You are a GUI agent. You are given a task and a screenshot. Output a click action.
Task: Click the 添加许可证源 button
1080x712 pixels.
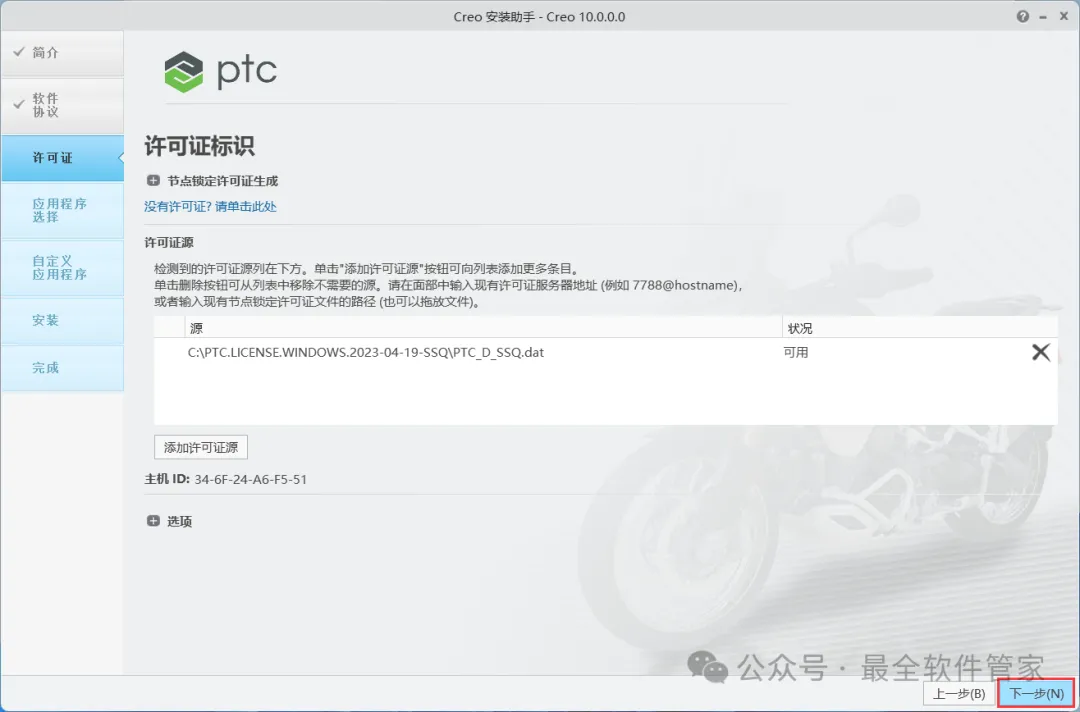click(200, 448)
